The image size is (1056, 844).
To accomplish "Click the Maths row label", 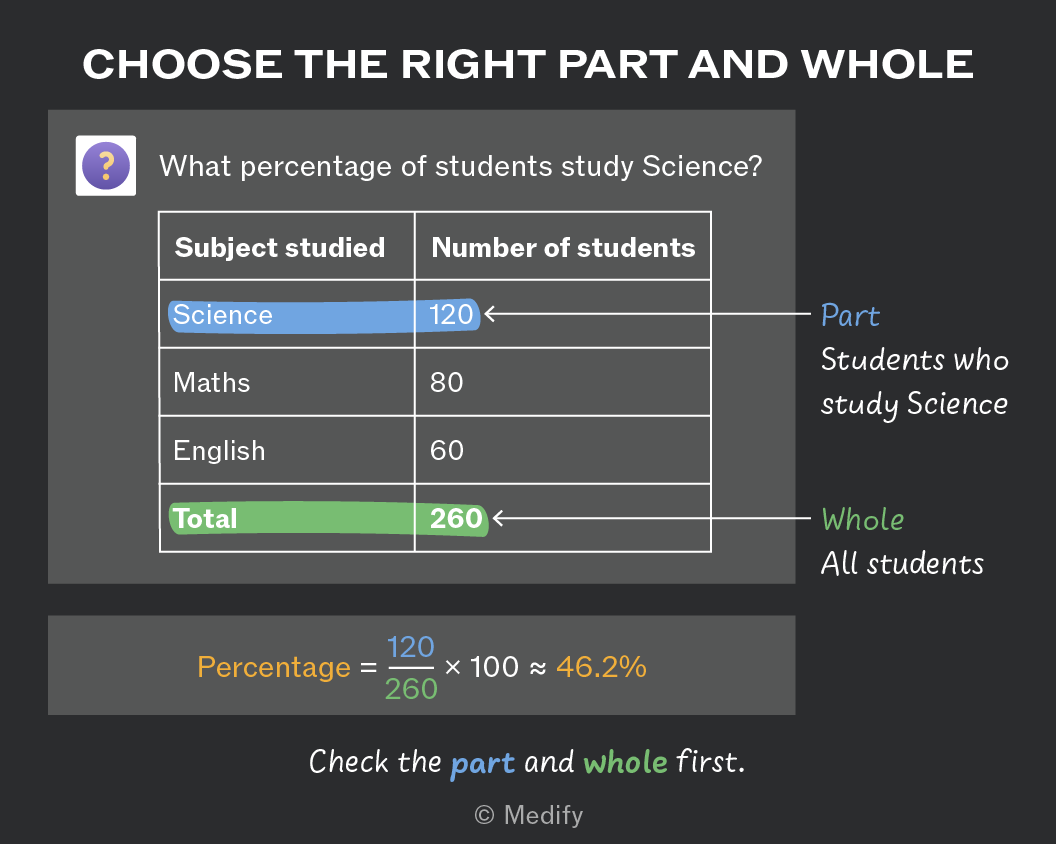I will click(x=211, y=383).
